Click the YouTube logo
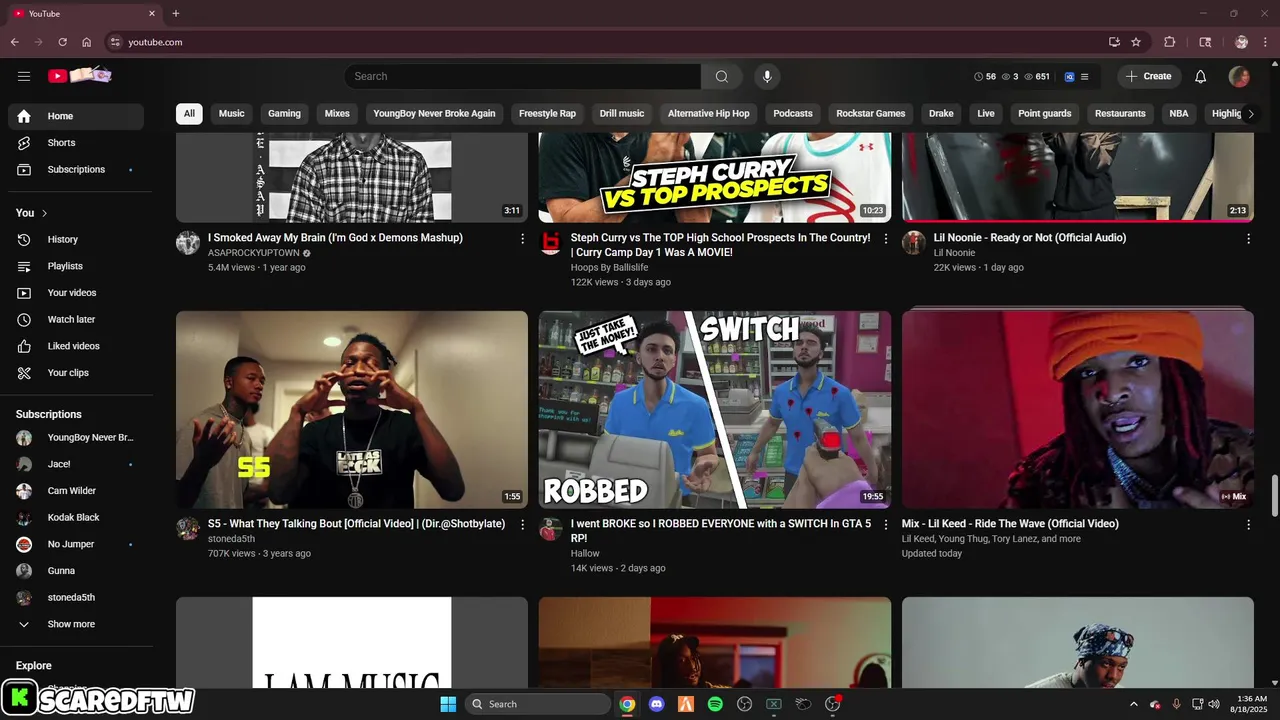1280x720 pixels. pyautogui.click(x=80, y=76)
